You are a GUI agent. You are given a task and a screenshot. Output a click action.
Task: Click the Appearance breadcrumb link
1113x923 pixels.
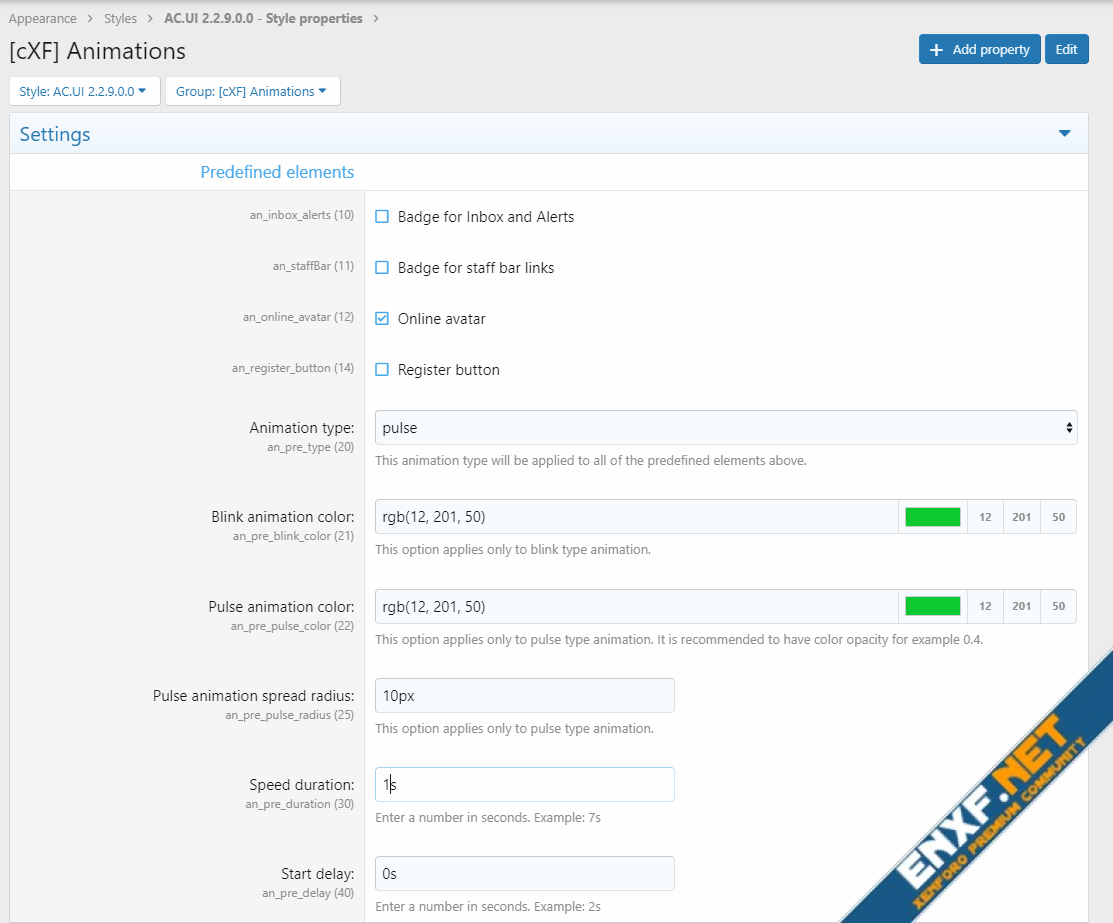43,18
